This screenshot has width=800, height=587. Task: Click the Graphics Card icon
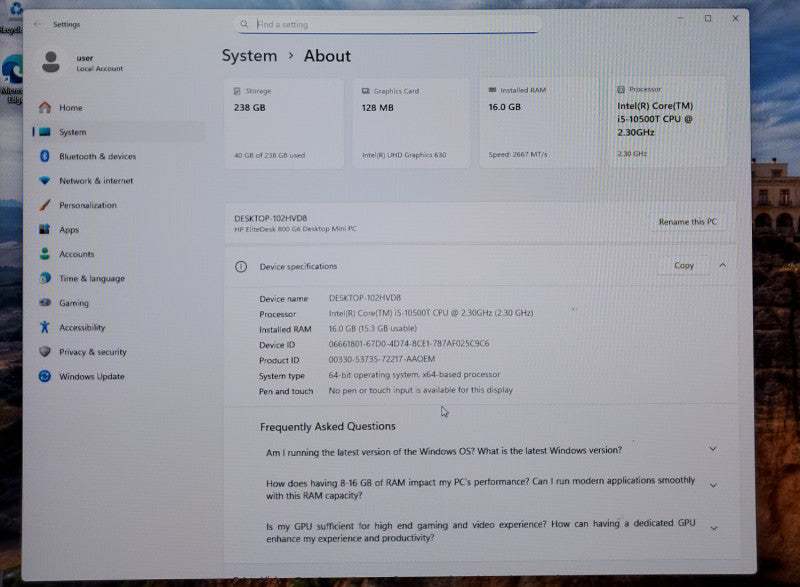365,91
